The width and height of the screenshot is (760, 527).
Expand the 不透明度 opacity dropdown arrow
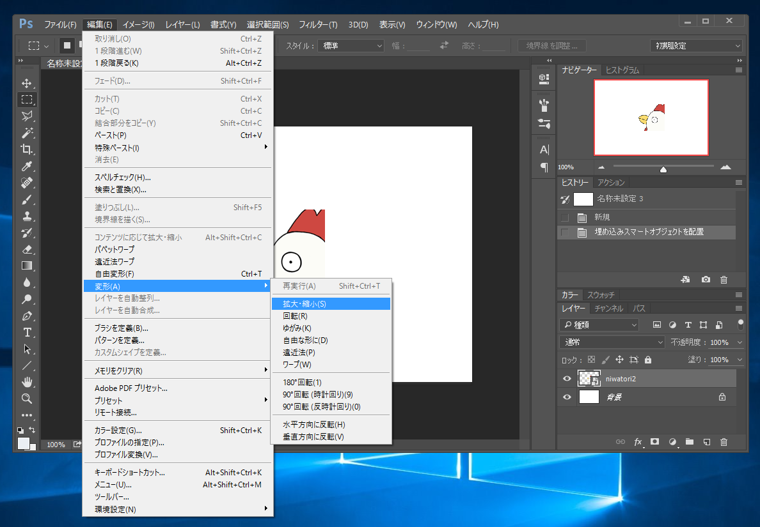[739, 342]
